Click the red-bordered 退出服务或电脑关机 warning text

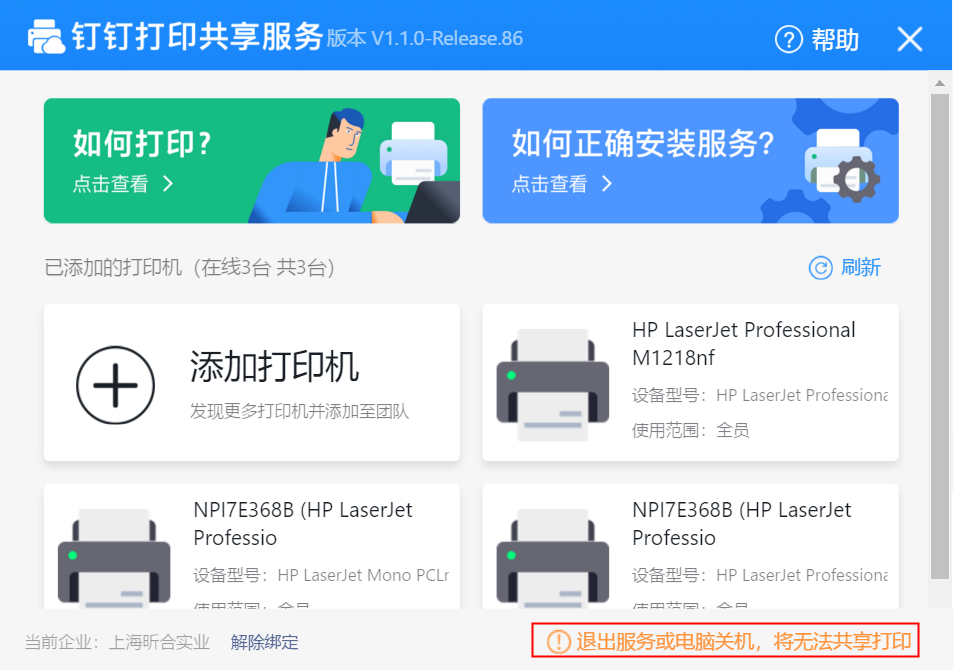744,641
